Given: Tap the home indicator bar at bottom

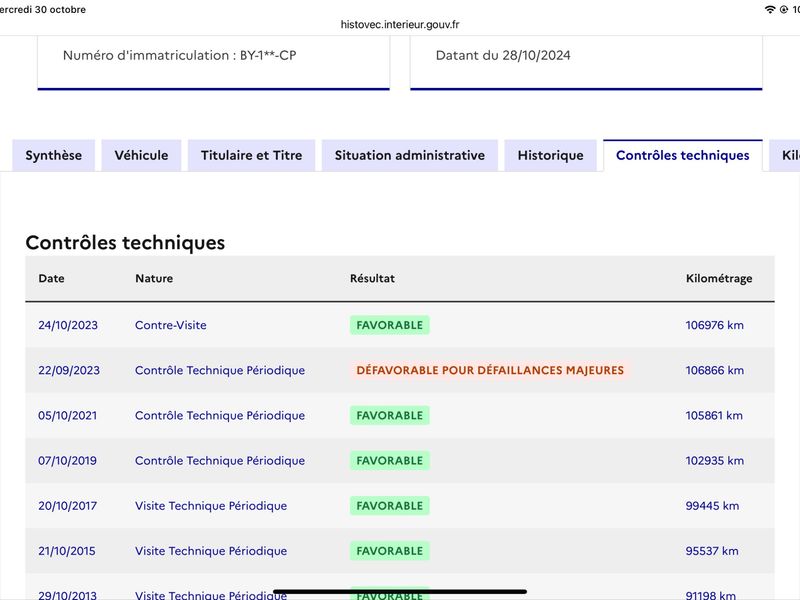Looking at the screenshot, I should tap(400, 592).
